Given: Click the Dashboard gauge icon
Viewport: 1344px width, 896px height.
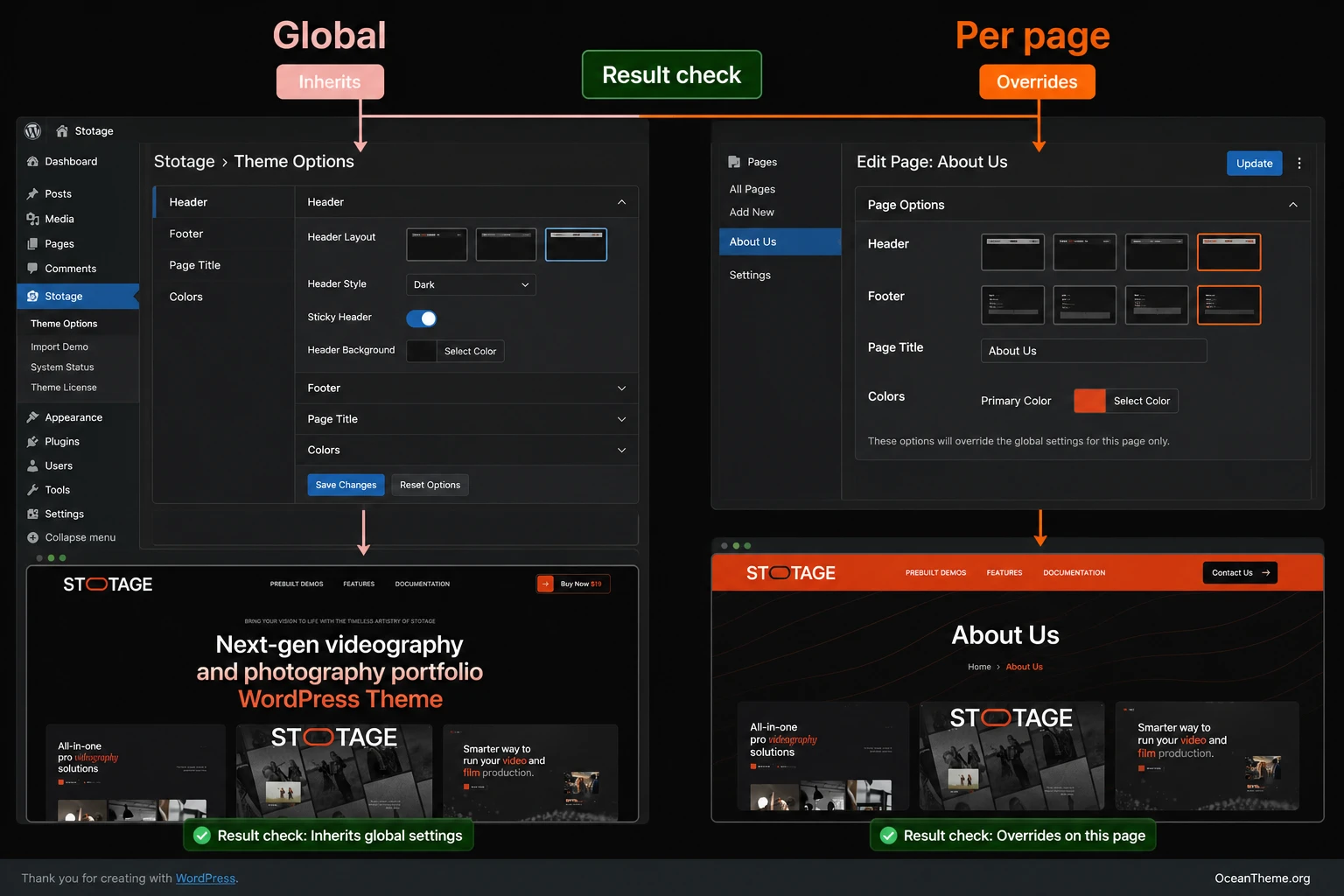Looking at the screenshot, I should coord(32,162).
